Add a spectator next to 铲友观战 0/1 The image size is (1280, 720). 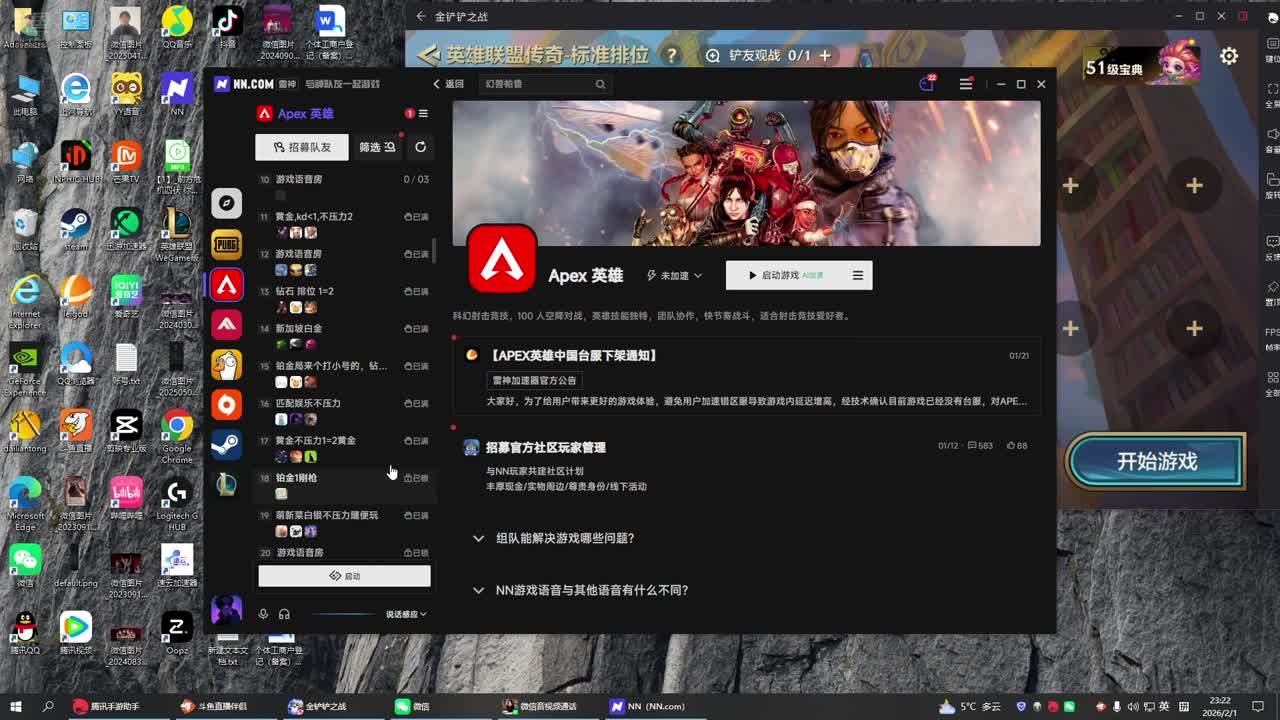tap(825, 56)
